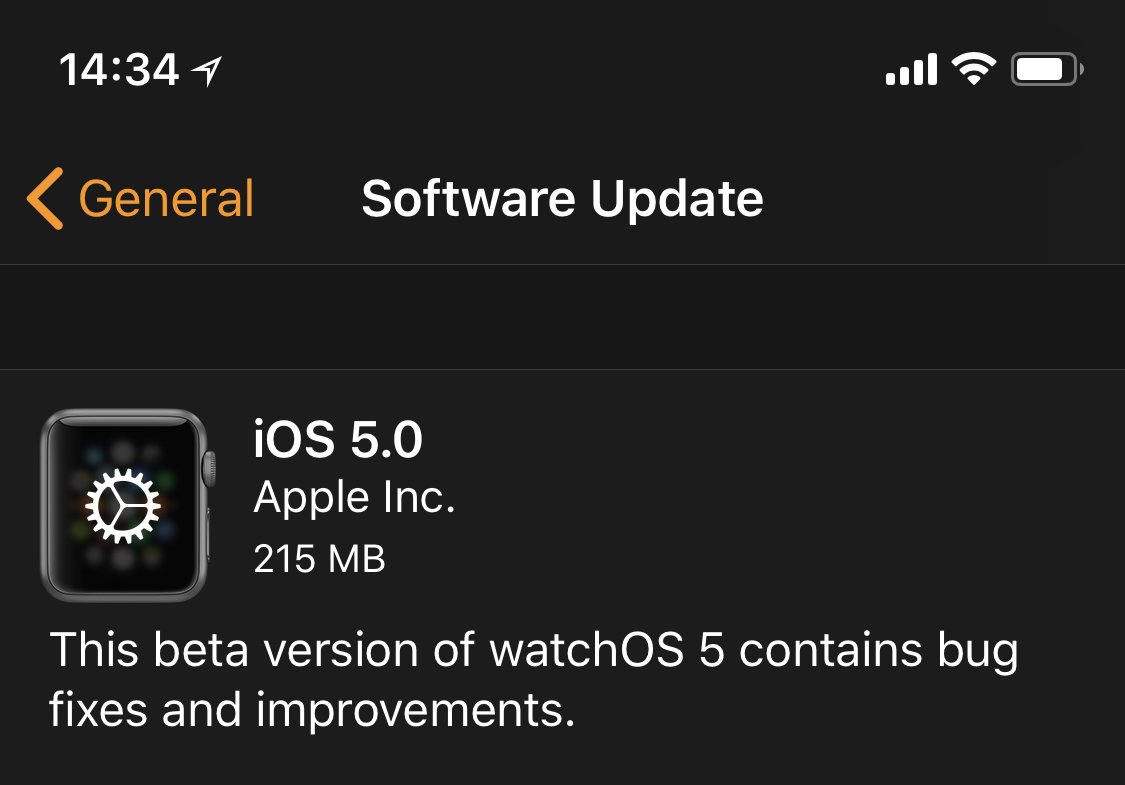Tap the battery level indicator
The width and height of the screenshot is (1125, 785).
[1046, 70]
